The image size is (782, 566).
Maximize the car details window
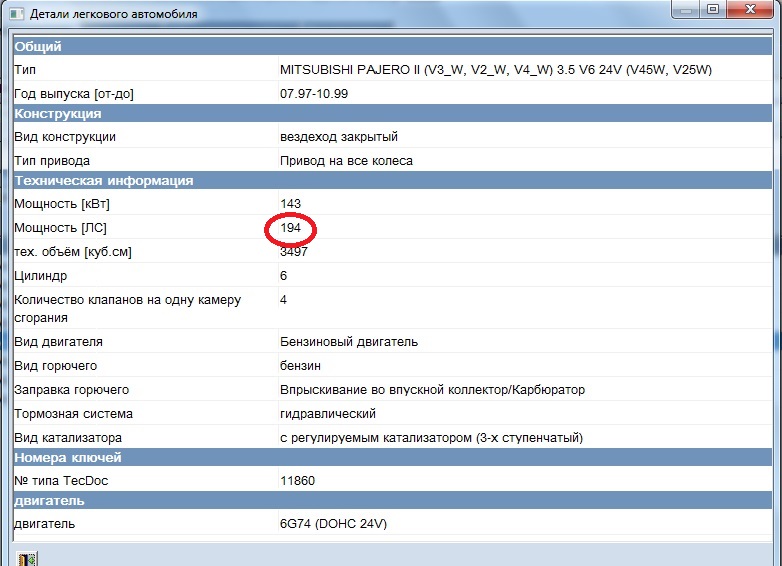(x=712, y=11)
